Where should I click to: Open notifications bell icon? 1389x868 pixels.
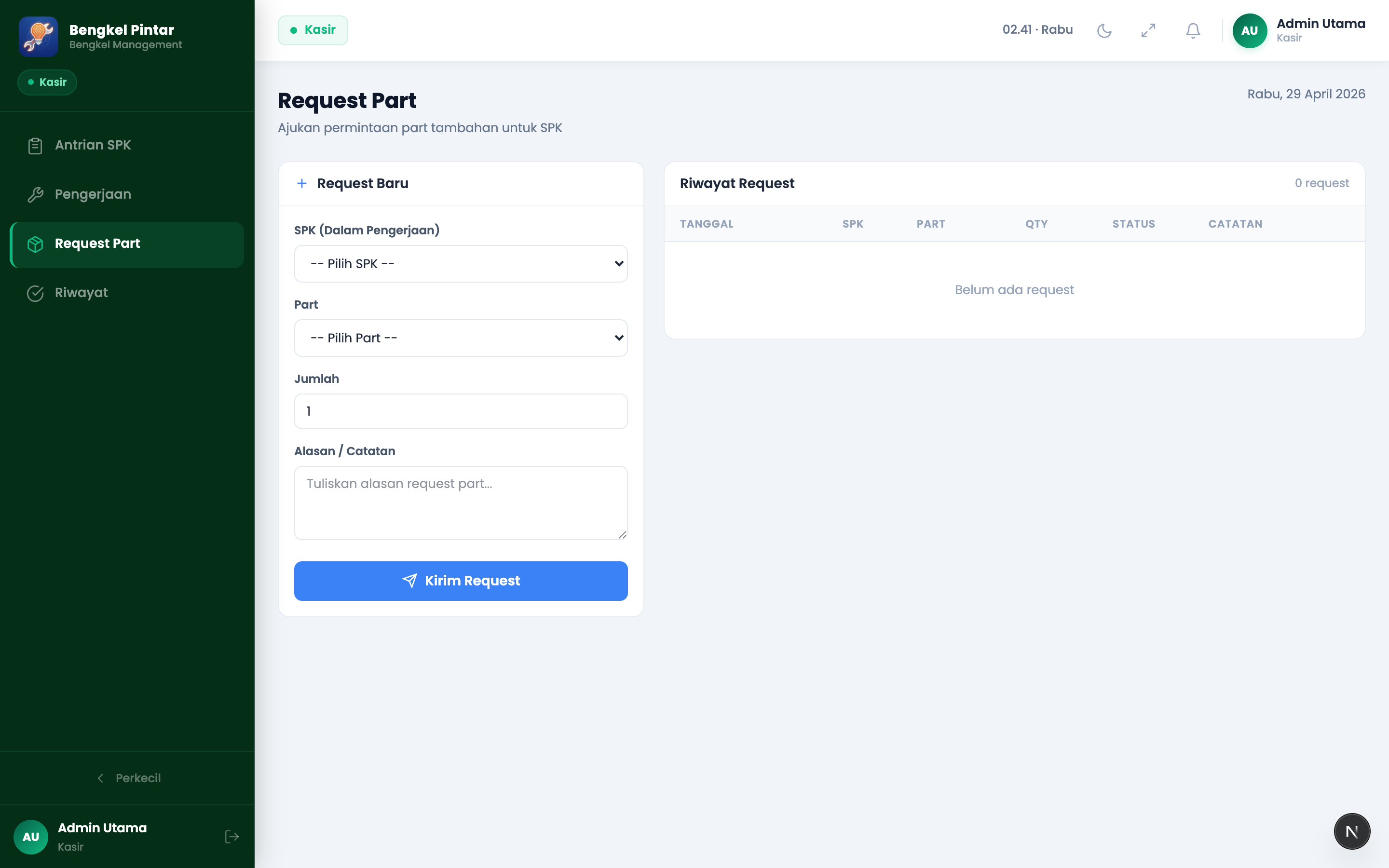[1193, 30]
